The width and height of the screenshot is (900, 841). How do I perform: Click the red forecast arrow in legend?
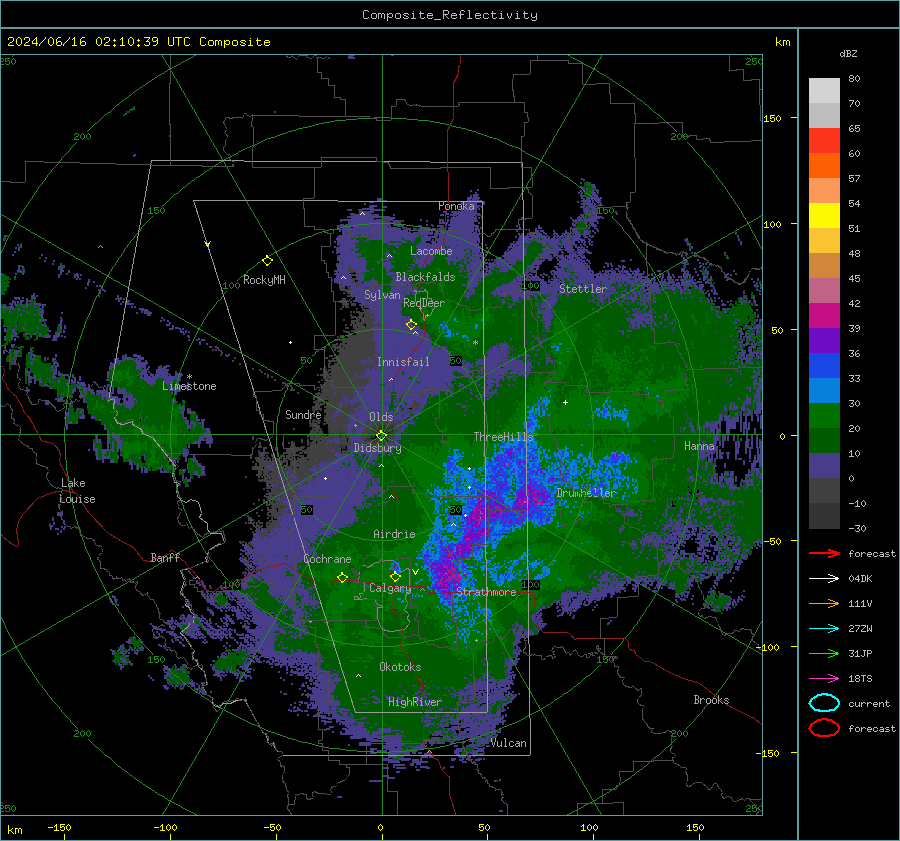[x=824, y=553]
